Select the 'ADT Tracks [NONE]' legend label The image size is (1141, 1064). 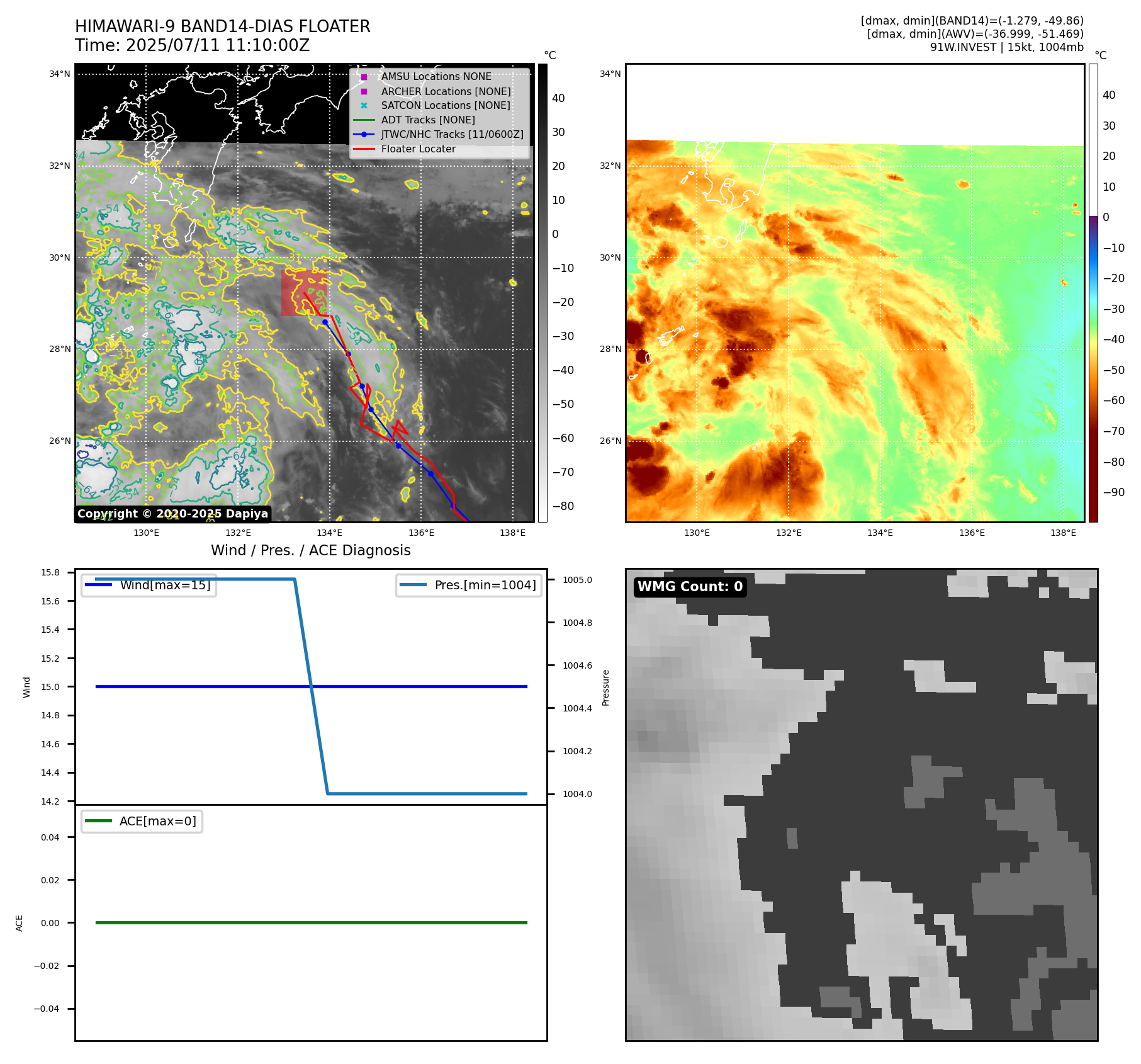(428, 120)
